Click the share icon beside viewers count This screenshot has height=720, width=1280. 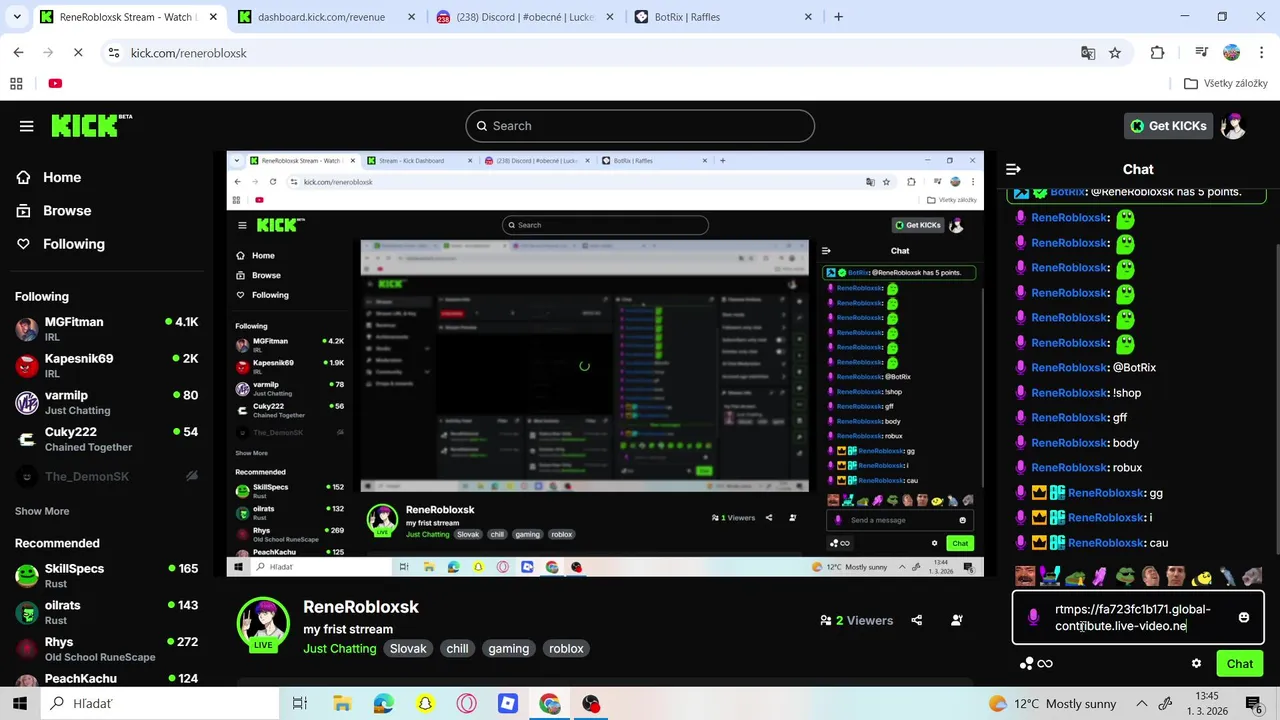point(917,620)
